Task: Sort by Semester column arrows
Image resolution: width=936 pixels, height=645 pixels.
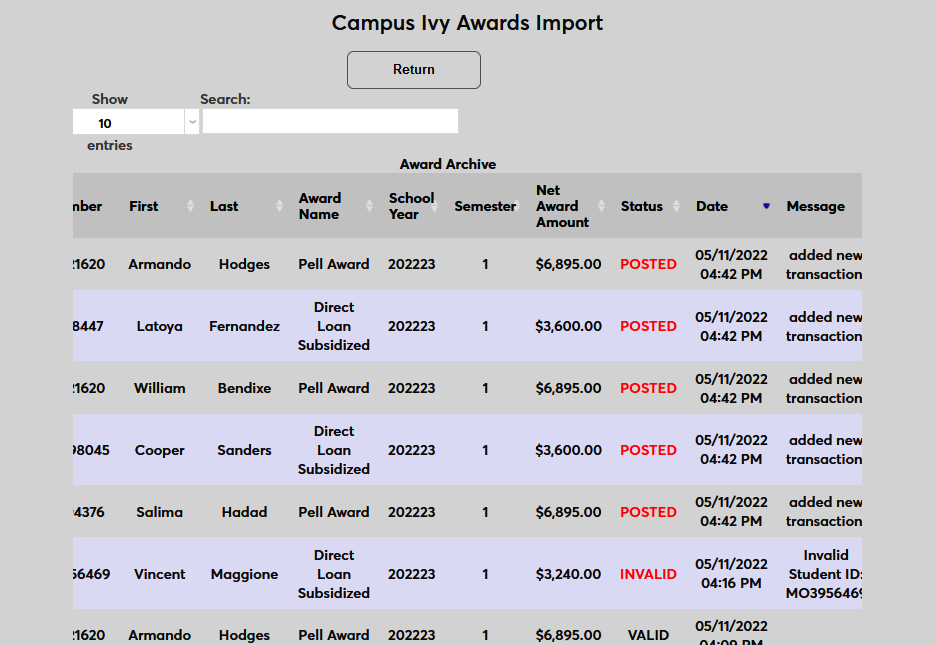Action: [x=522, y=206]
